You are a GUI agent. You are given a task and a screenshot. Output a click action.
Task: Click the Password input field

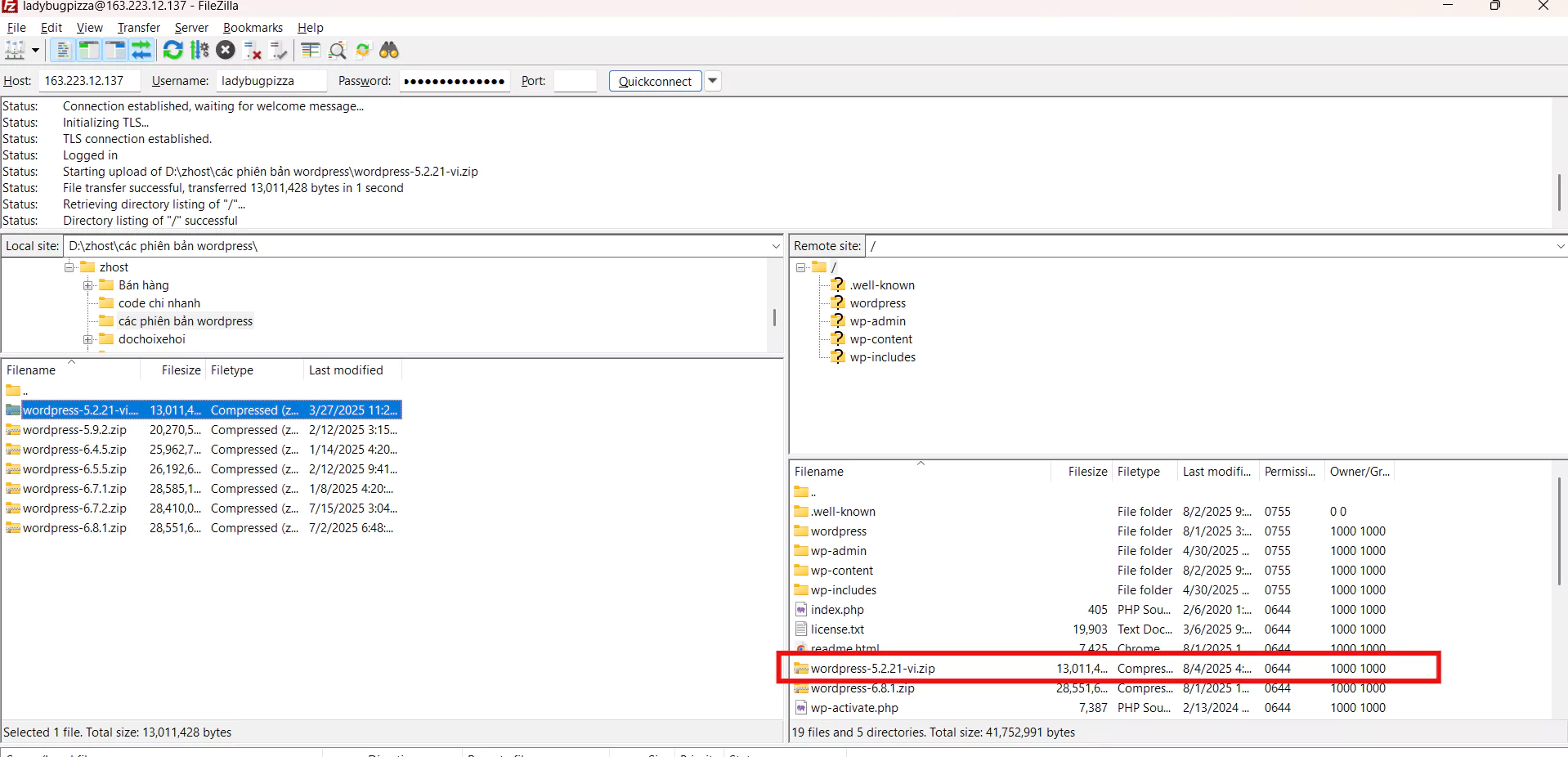tap(455, 81)
